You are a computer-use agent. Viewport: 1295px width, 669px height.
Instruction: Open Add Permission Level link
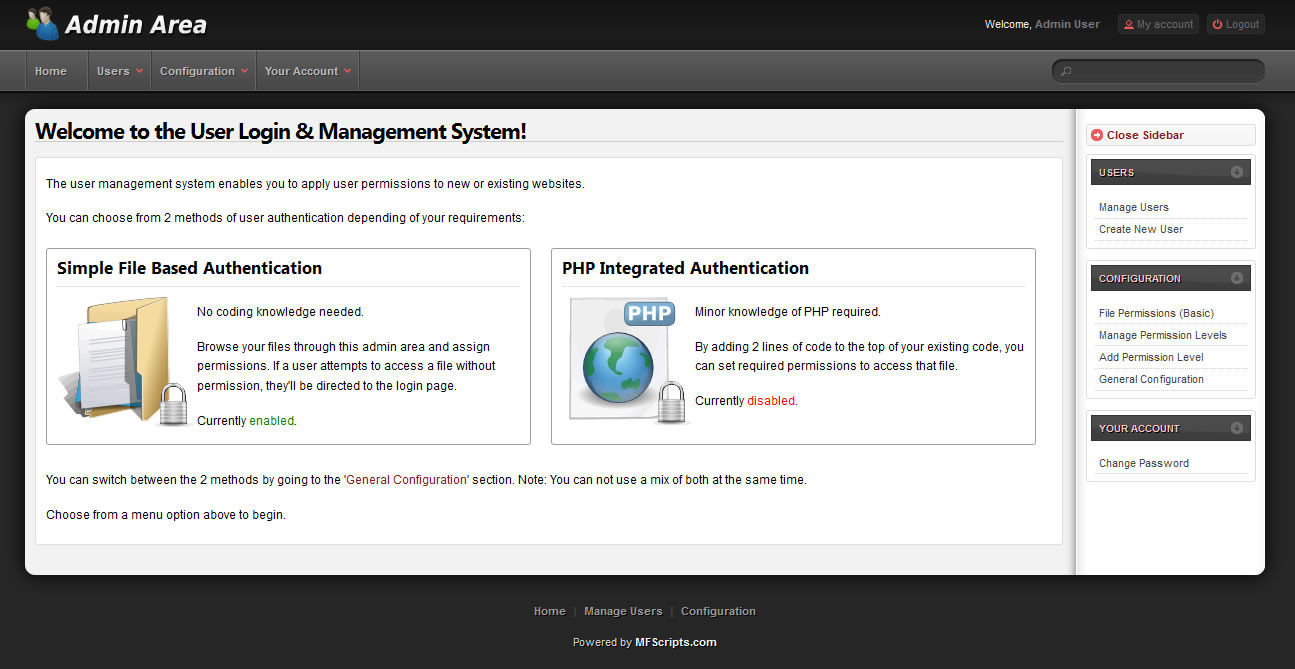[1151, 357]
